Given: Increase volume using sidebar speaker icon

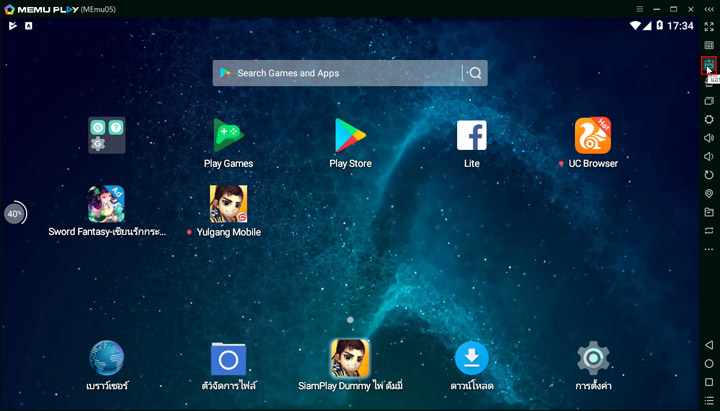Looking at the screenshot, I should [x=709, y=138].
